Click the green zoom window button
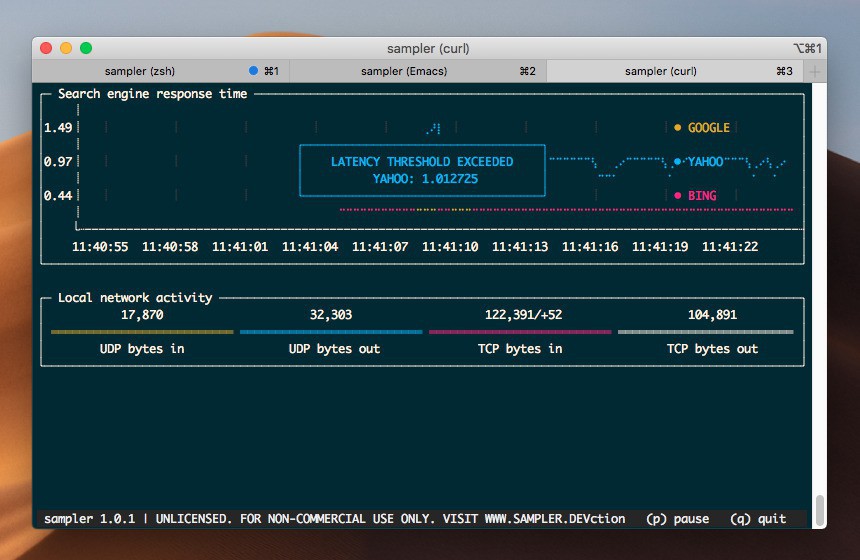Screen dimensions: 860x560 point(86,48)
